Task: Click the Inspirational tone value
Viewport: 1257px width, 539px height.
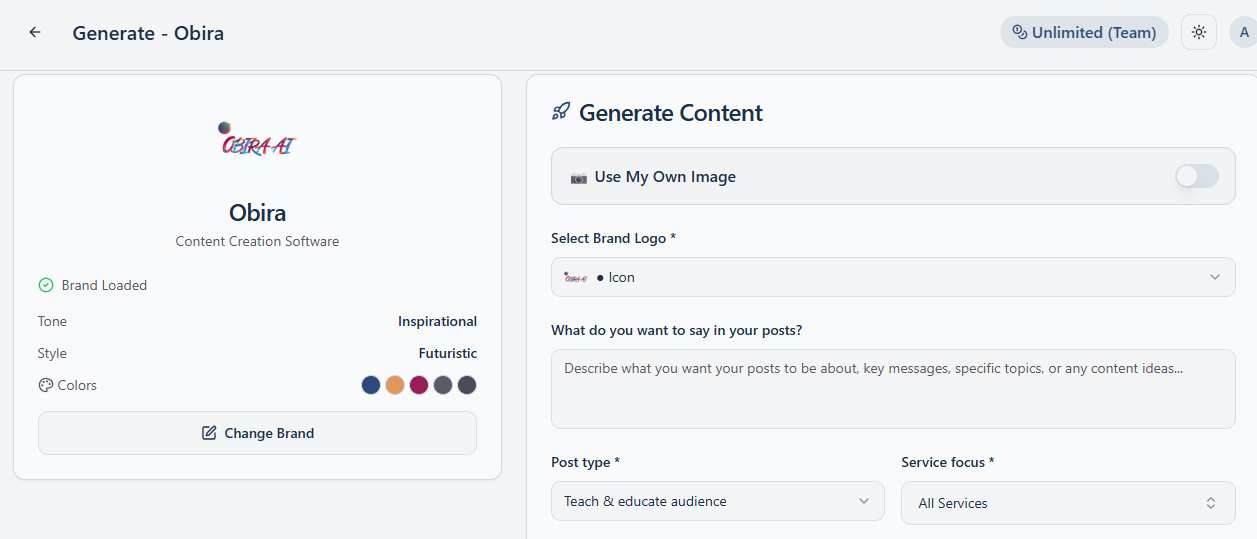Action: coord(437,321)
